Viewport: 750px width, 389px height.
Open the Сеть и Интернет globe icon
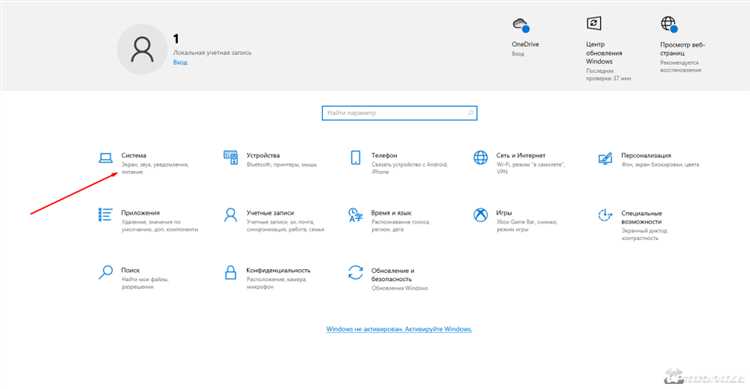480,157
